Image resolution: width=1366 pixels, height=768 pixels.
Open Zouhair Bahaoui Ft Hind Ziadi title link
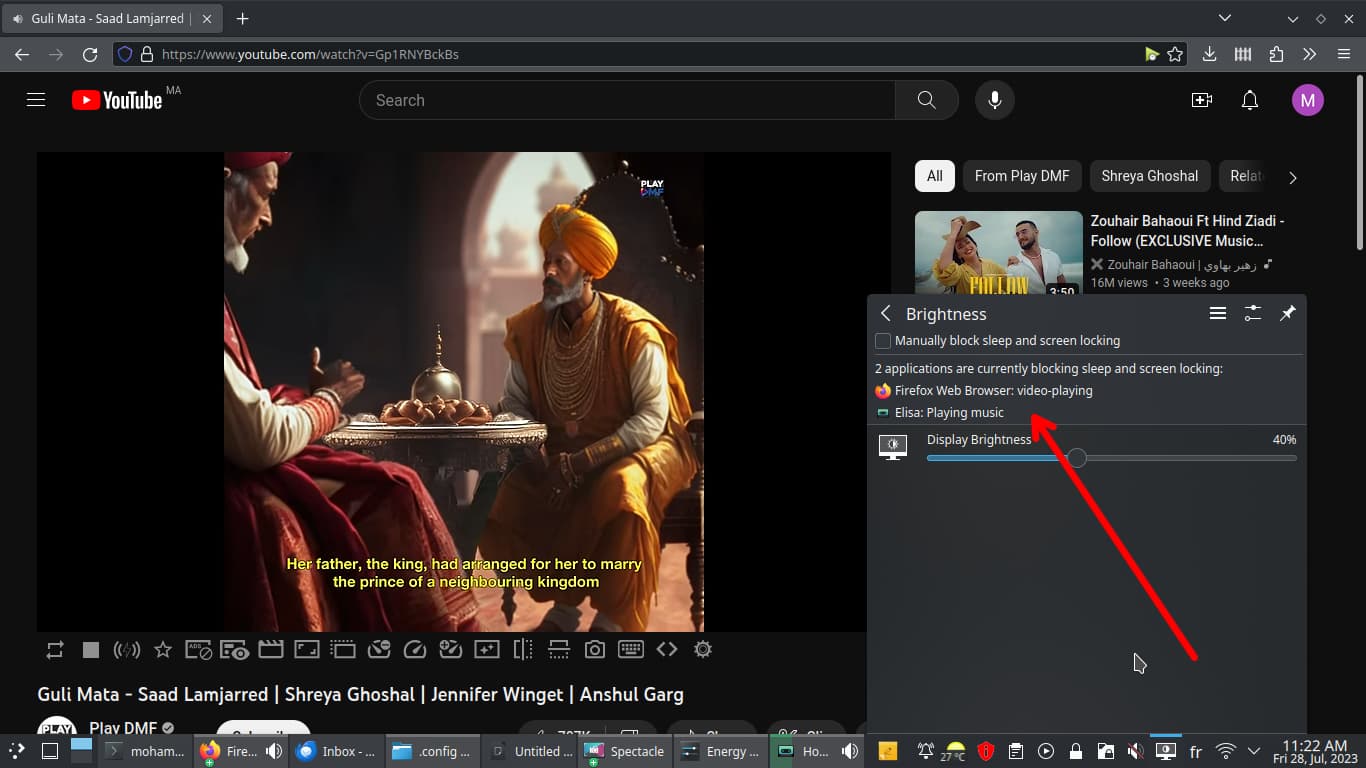pyautogui.click(x=1187, y=231)
